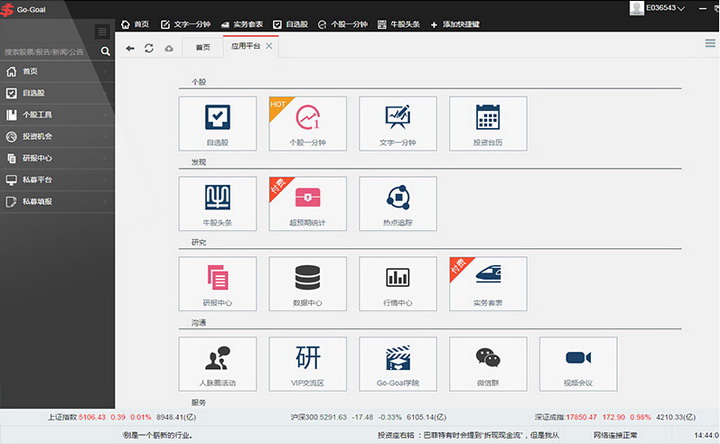Click 网络连接正常 network status text
This screenshot has height=444, width=720.
tap(615, 435)
